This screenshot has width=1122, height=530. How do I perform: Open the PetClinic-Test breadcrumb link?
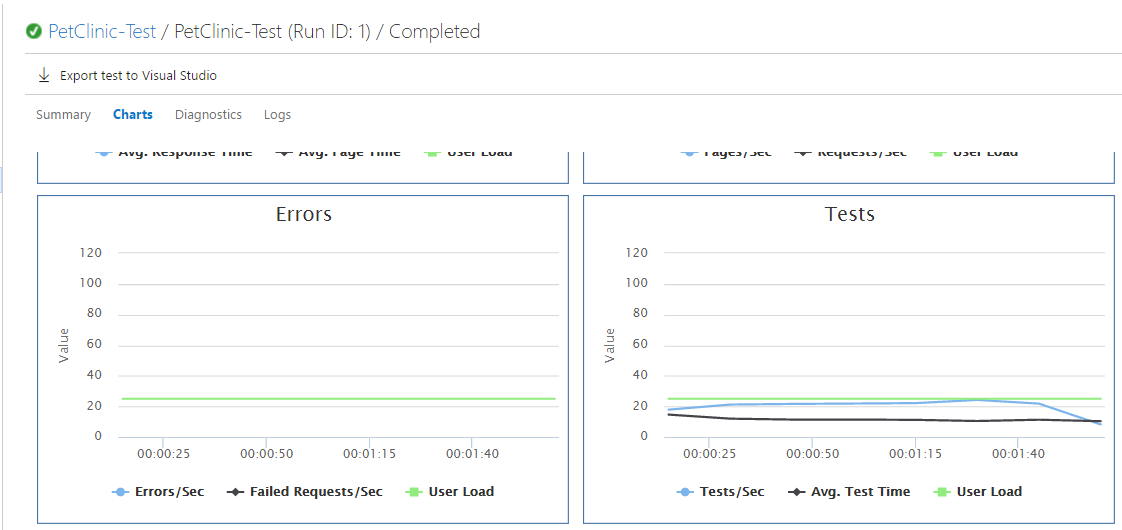pyautogui.click(x=102, y=32)
